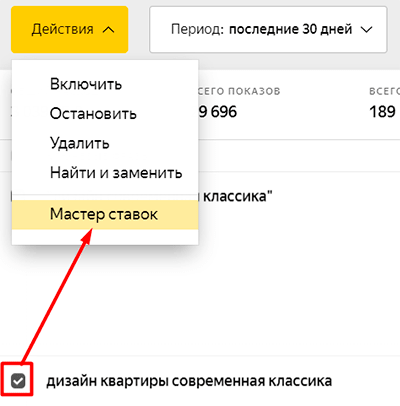This screenshot has height=406, width=400.
Task: Click keyword дизайн квартиры современная классика
Action: pyautogui.click(x=189, y=381)
